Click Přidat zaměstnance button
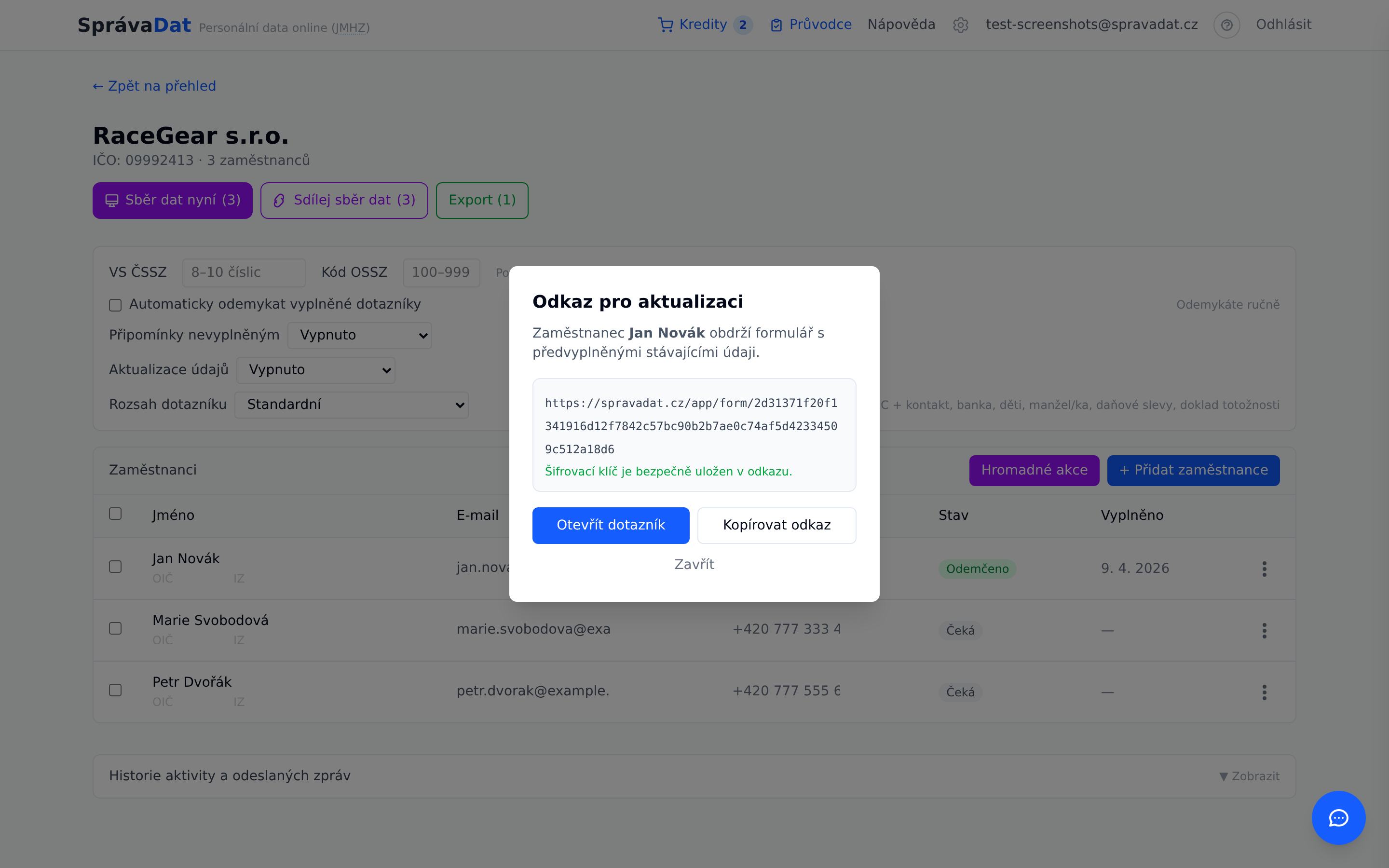 (x=1193, y=471)
